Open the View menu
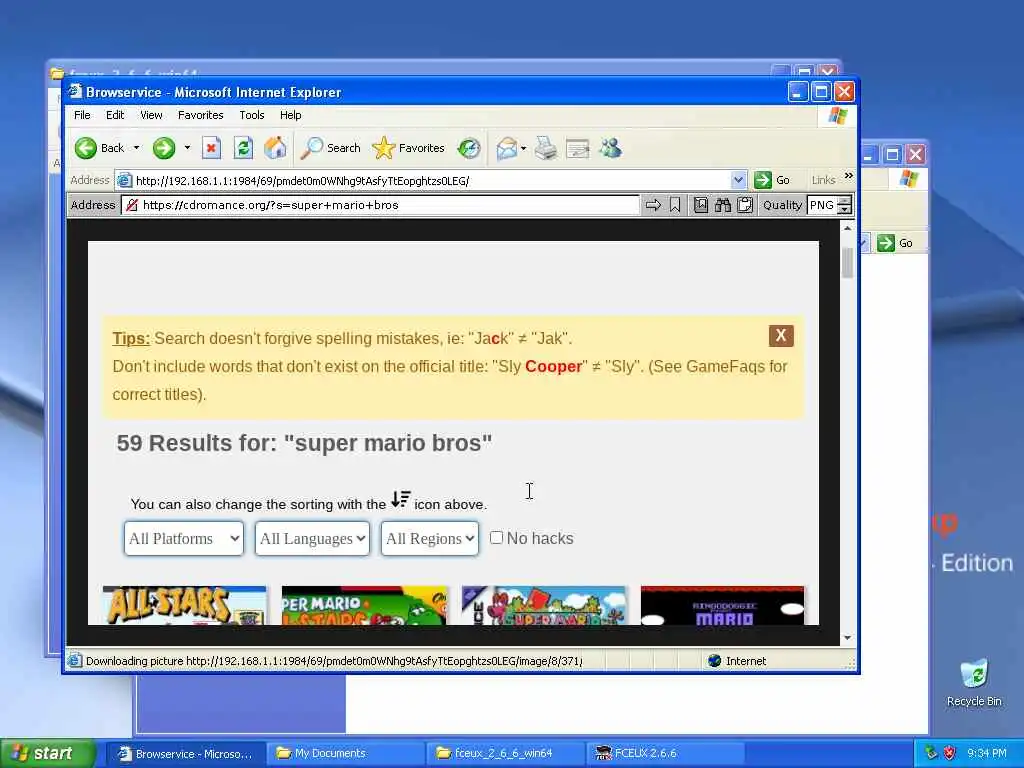The image size is (1024, 768). (151, 115)
